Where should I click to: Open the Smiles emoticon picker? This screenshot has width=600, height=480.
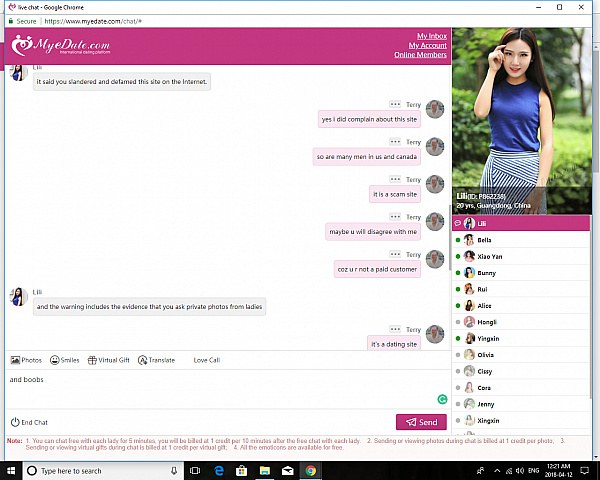point(64,360)
